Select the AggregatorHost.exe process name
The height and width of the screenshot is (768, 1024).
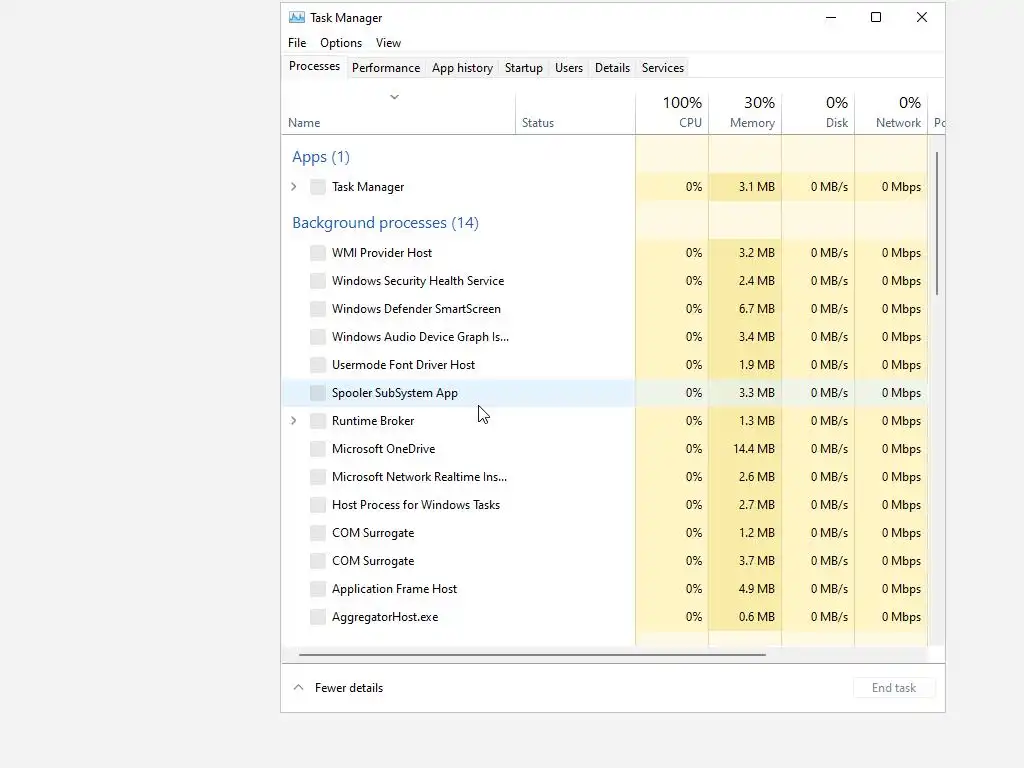385,617
